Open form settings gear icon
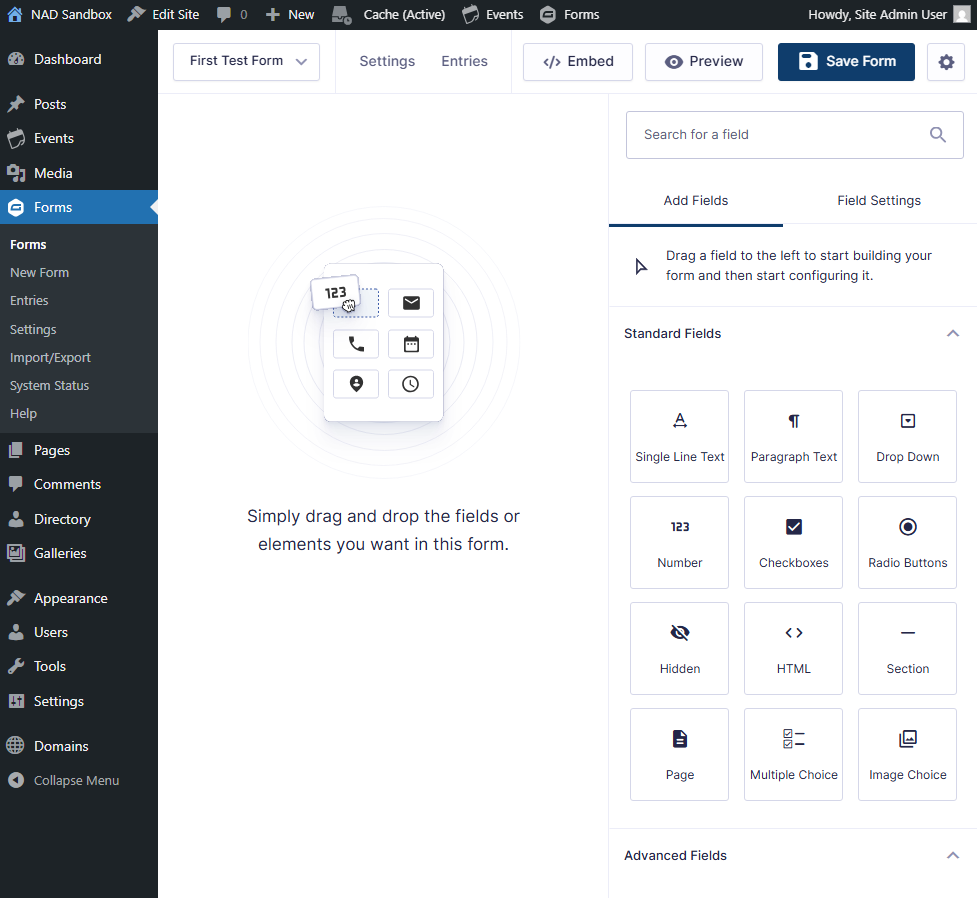Screen dimensions: 977x898 (946, 62)
